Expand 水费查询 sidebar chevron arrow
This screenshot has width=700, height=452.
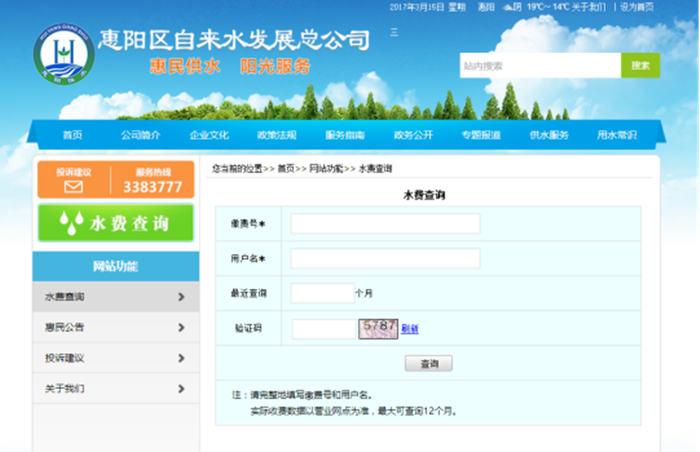[180, 297]
